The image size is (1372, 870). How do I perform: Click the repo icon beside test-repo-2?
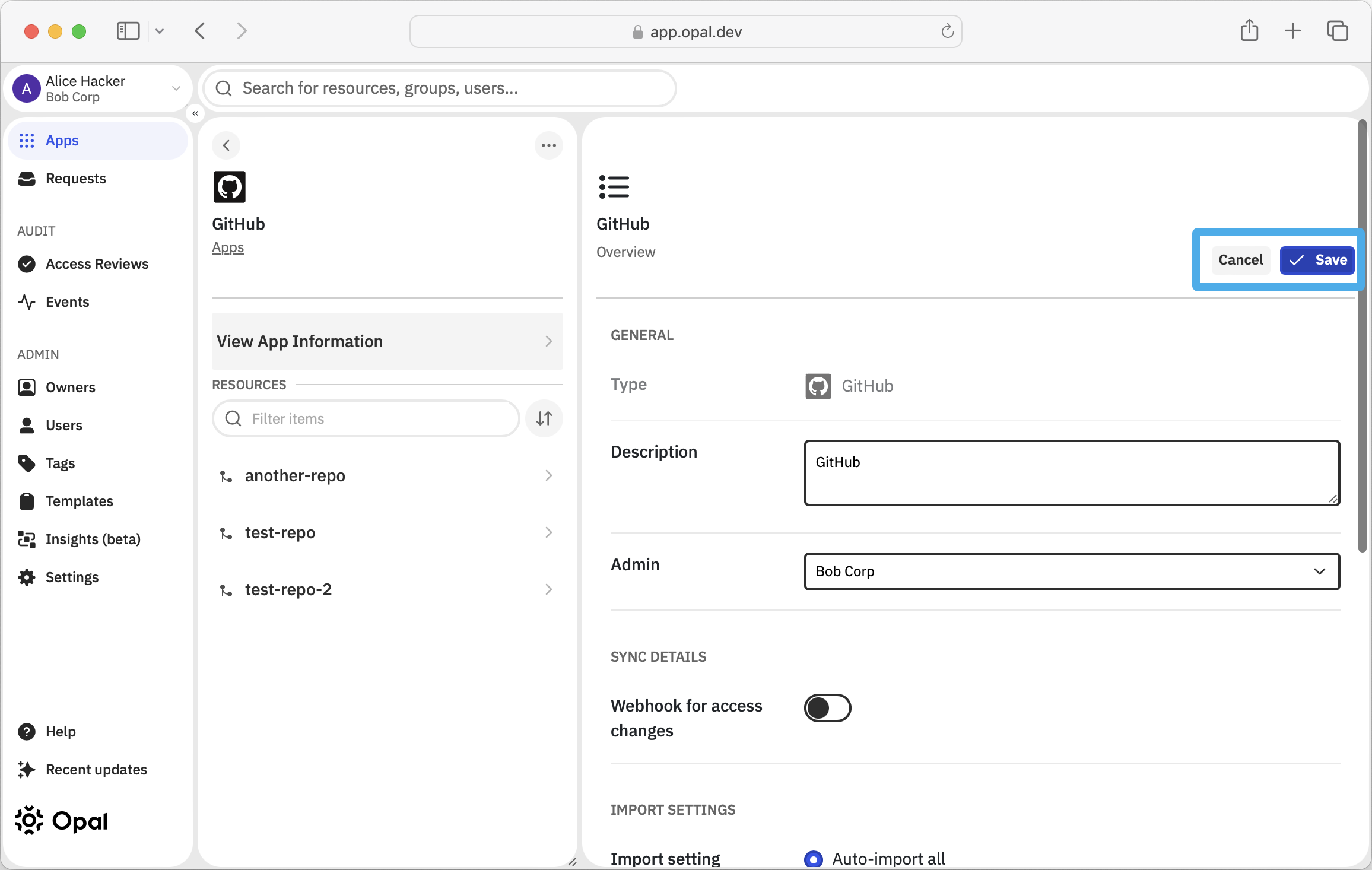(x=226, y=590)
